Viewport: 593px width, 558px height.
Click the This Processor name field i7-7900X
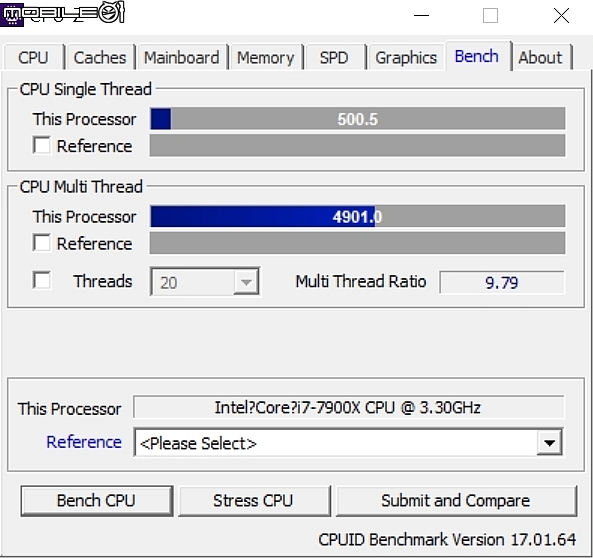(x=349, y=407)
